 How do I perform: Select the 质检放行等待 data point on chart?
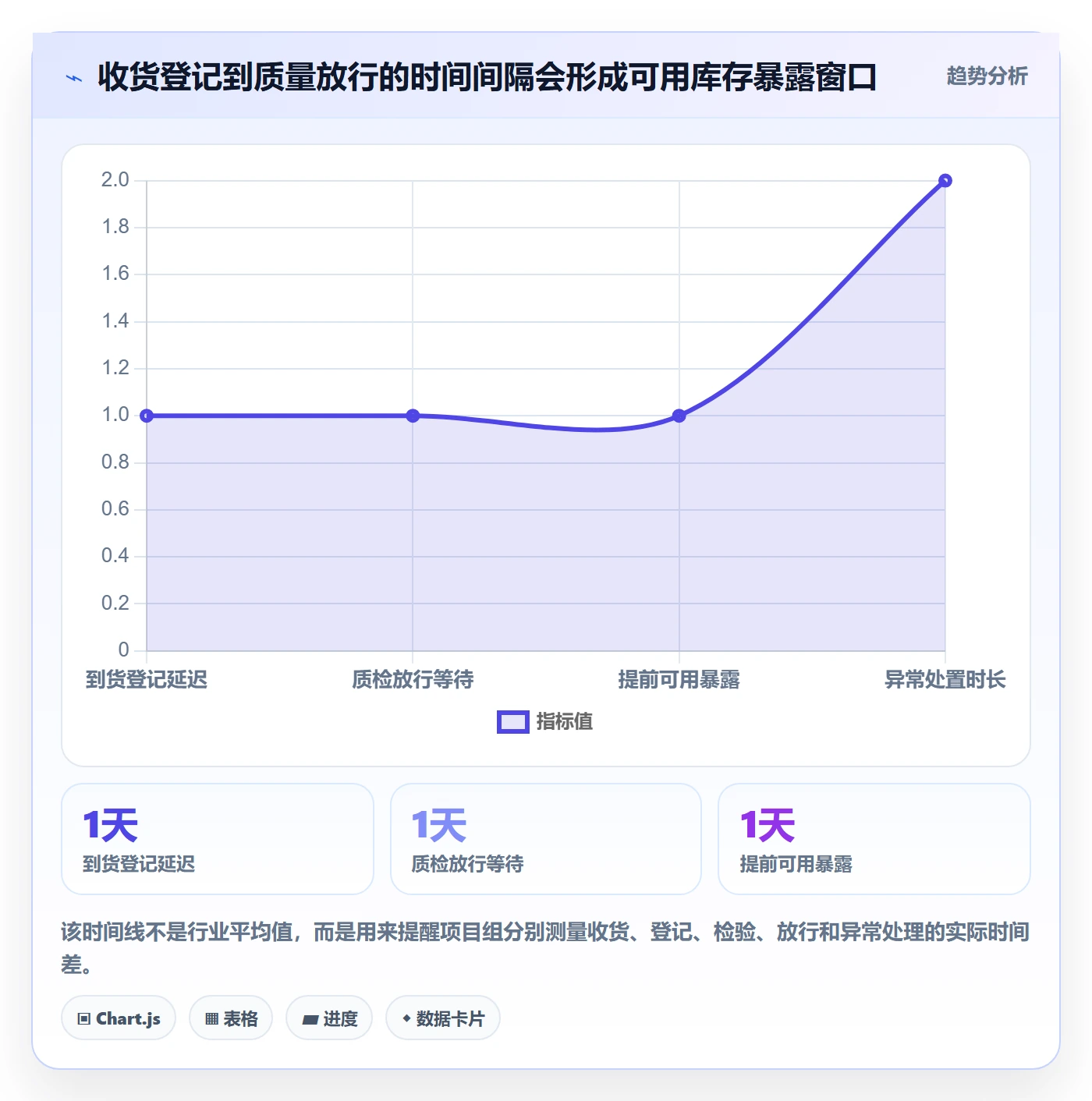coord(413,416)
